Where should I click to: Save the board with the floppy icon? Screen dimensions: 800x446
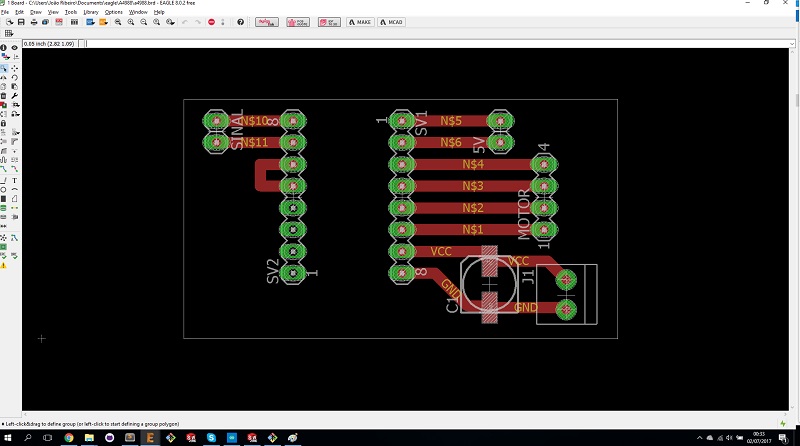[21, 22]
